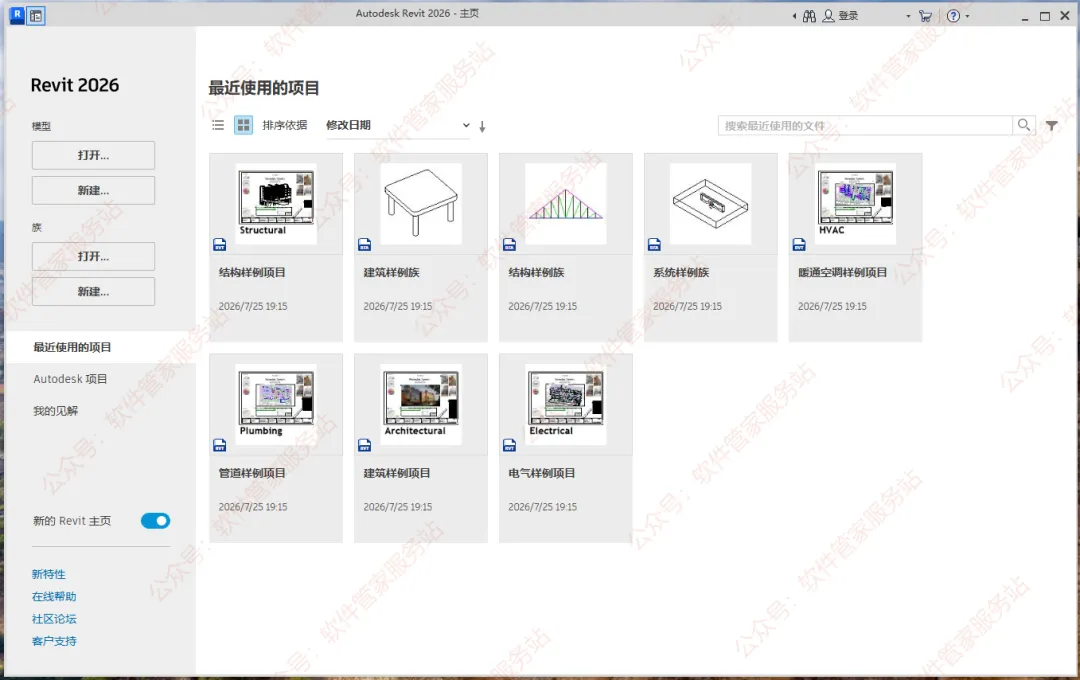Image resolution: width=1080 pixels, height=680 pixels.
Task: Click 打开 button under 模型
Action: tap(93, 155)
